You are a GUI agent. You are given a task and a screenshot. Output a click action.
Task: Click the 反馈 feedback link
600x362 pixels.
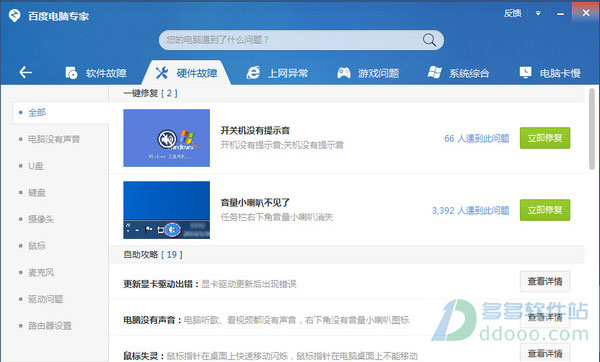512,13
